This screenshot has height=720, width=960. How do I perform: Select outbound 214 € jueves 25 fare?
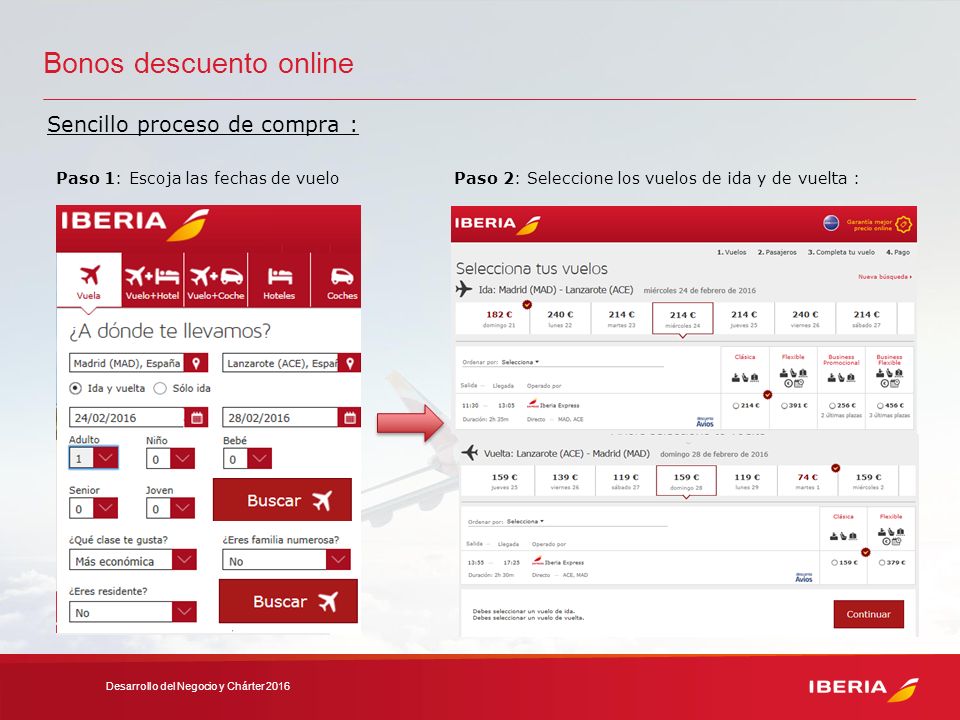(744, 318)
